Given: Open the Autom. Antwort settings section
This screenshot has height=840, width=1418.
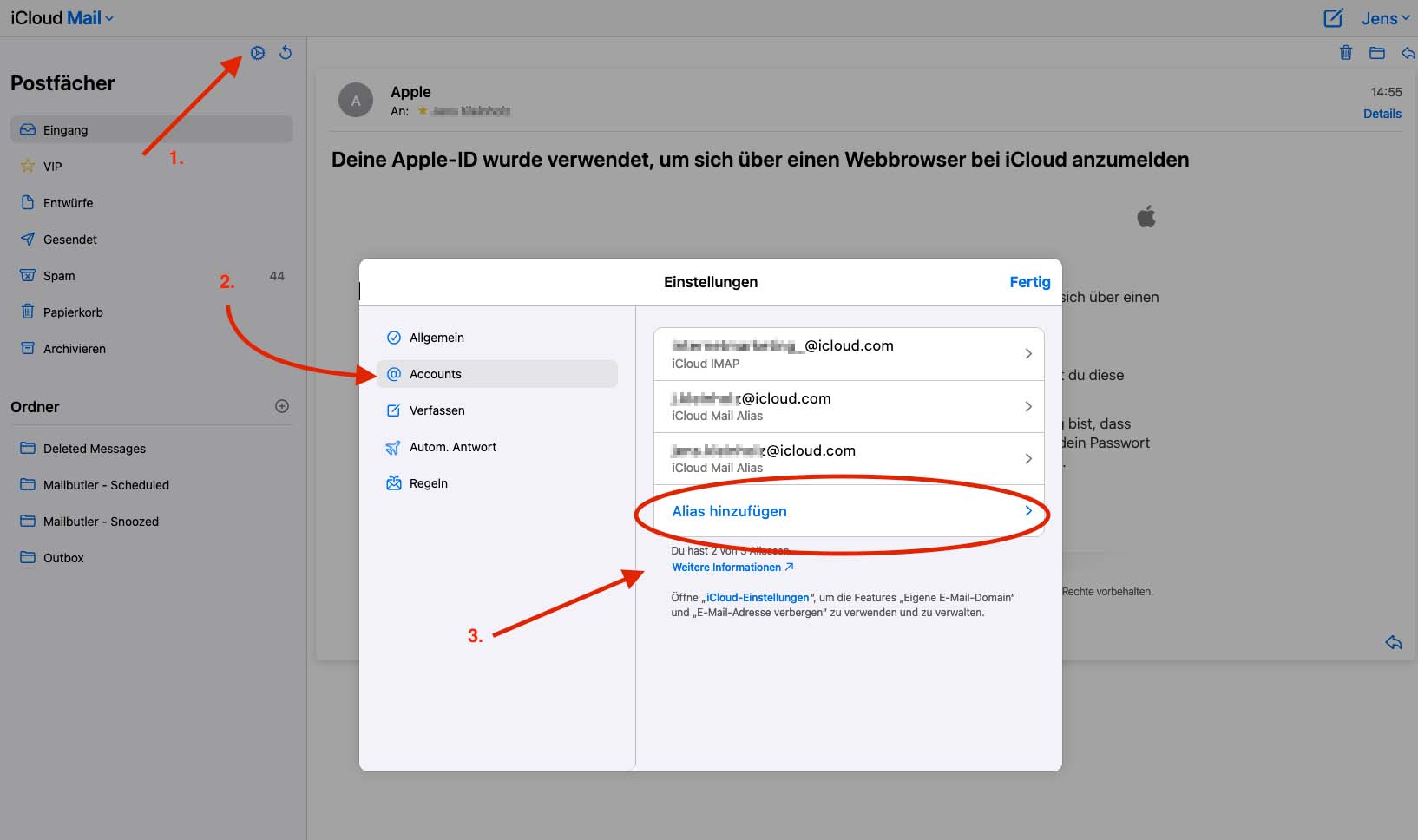Looking at the screenshot, I should coord(452,447).
